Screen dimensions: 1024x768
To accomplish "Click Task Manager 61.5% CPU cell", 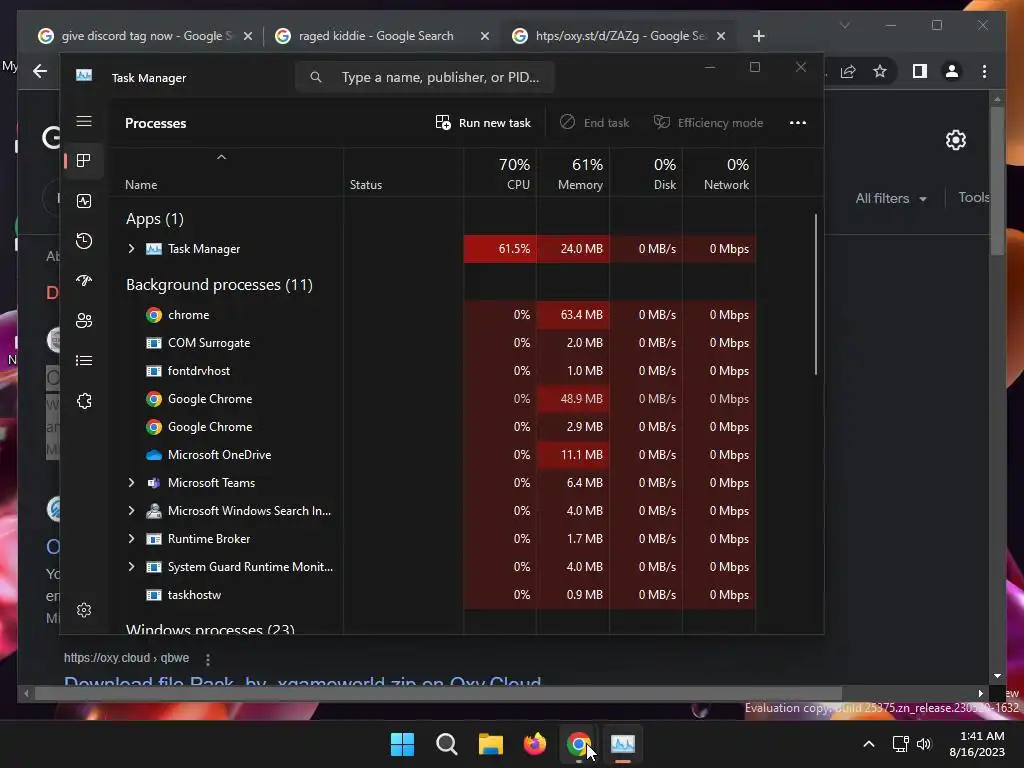I will 500,249.
